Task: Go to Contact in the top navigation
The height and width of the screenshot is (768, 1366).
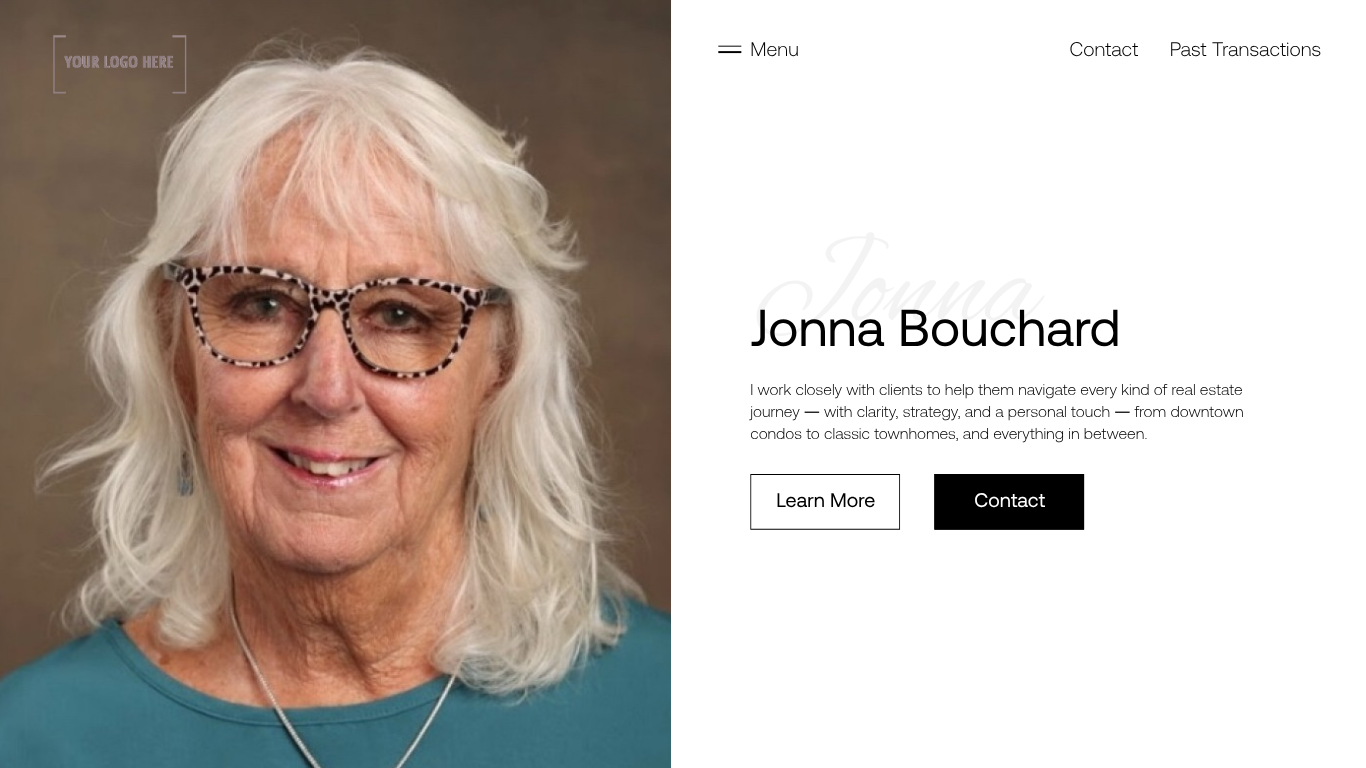Action: coord(1103,49)
